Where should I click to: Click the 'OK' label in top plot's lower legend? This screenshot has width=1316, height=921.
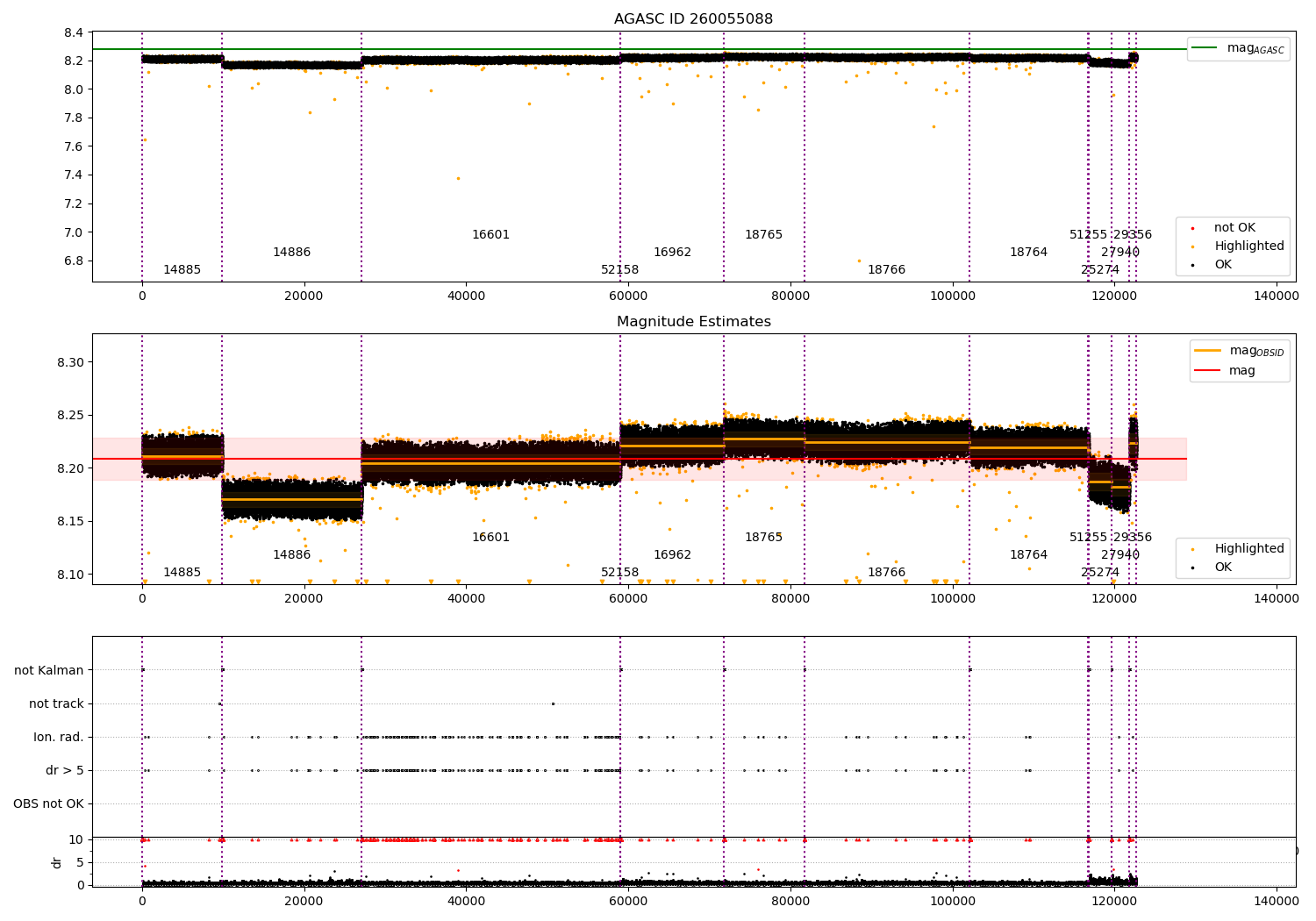pyautogui.click(x=1223, y=265)
